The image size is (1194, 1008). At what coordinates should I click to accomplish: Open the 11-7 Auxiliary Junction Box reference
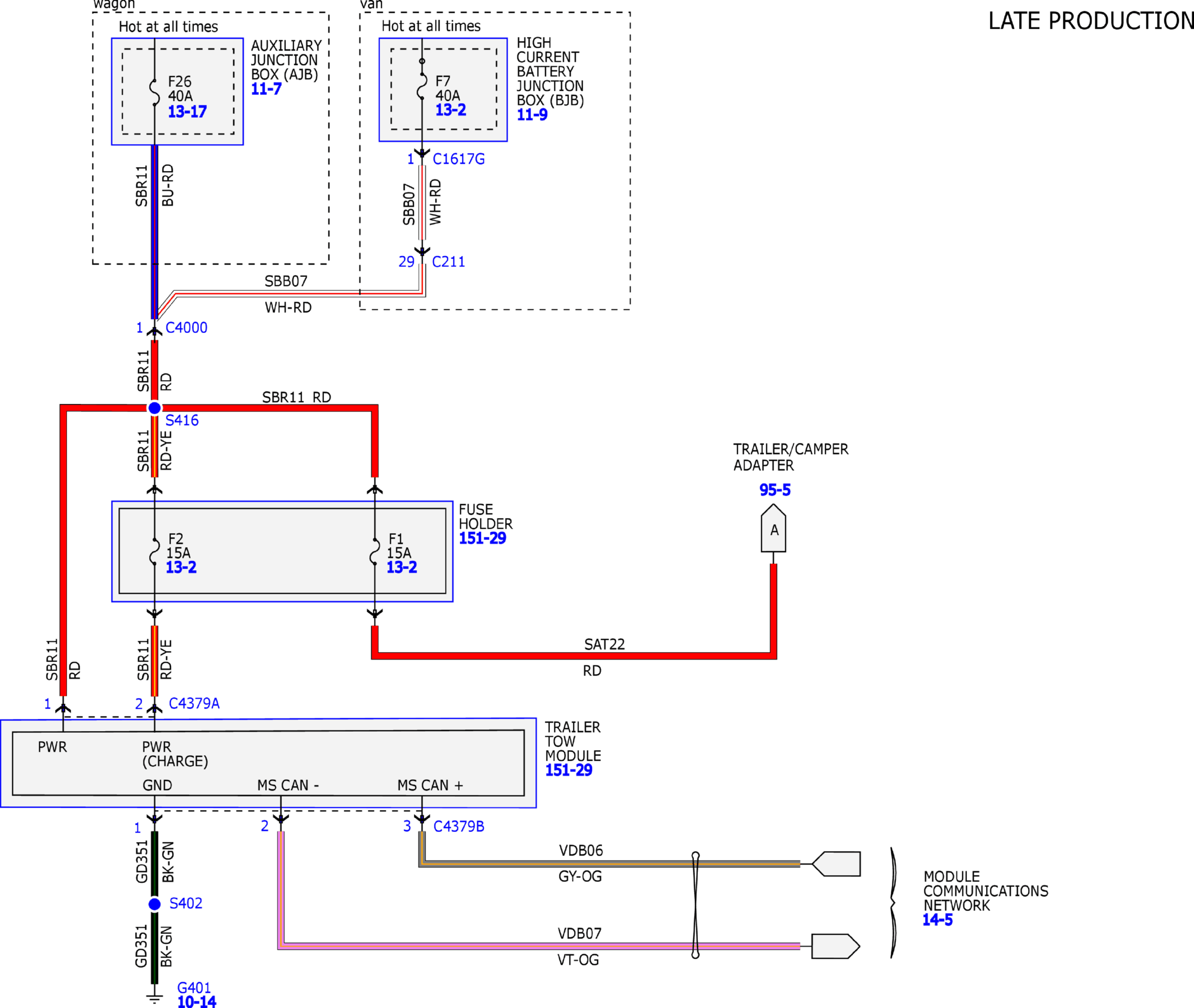266,89
